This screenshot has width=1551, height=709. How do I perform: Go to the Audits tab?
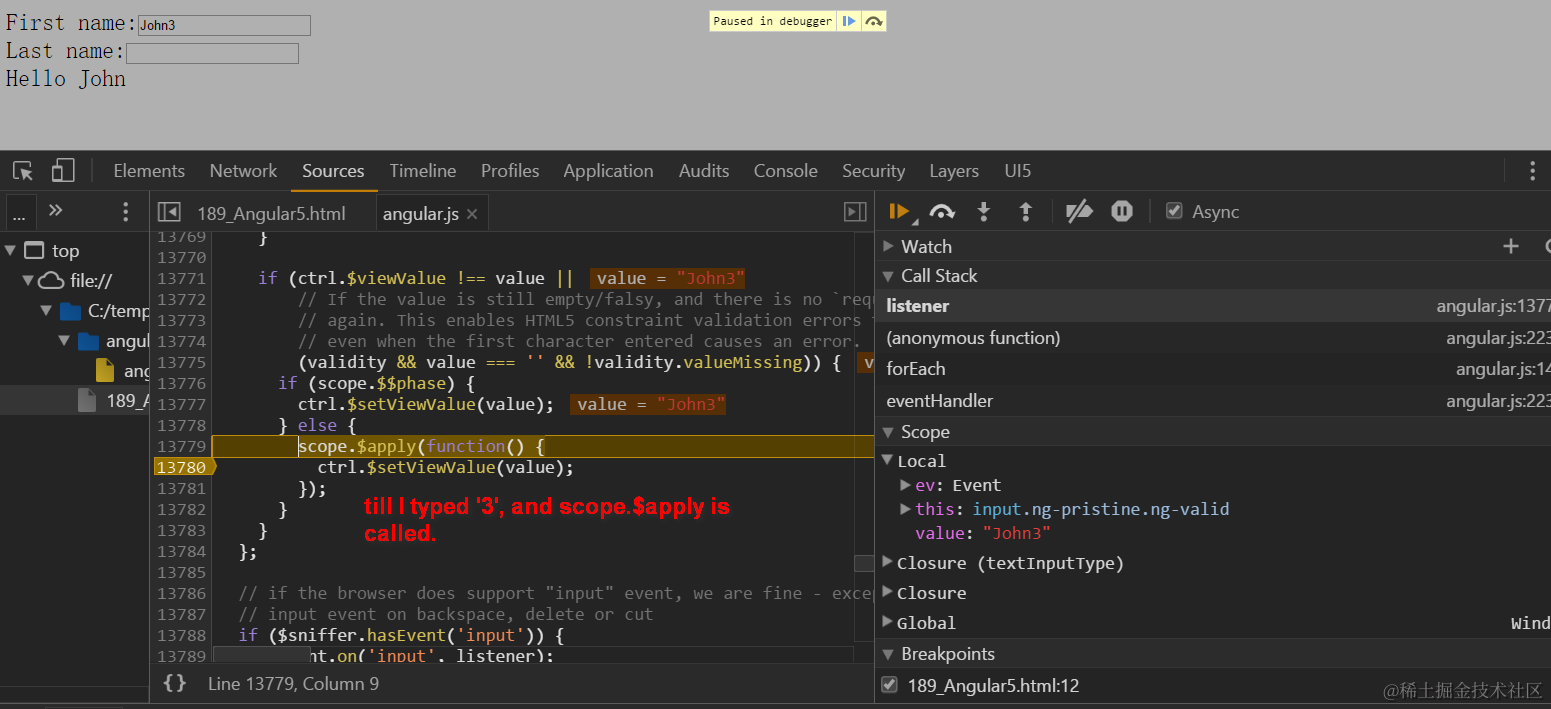pyautogui.click(x=704, y=171)
